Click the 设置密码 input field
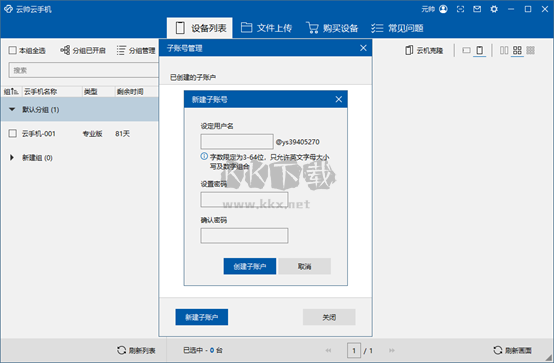554x363 pixels. [244, 200]
